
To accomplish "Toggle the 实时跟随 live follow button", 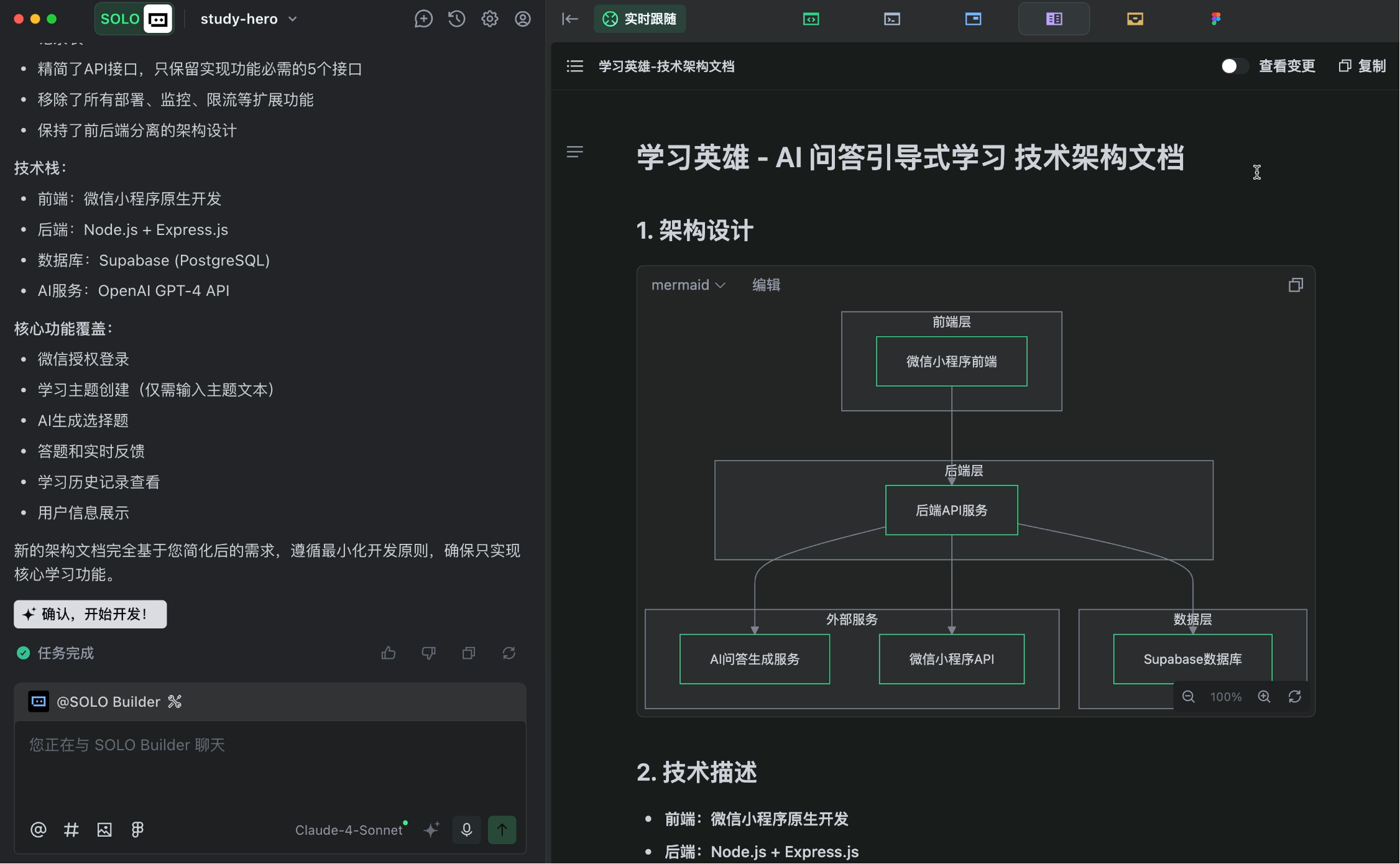I will coord(640,19).
